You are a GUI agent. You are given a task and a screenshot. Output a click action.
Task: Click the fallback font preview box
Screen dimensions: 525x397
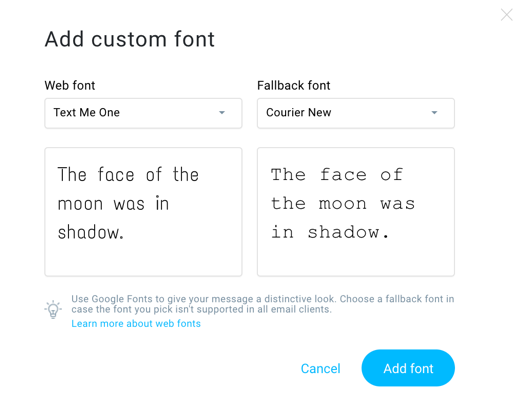(356, 212)
